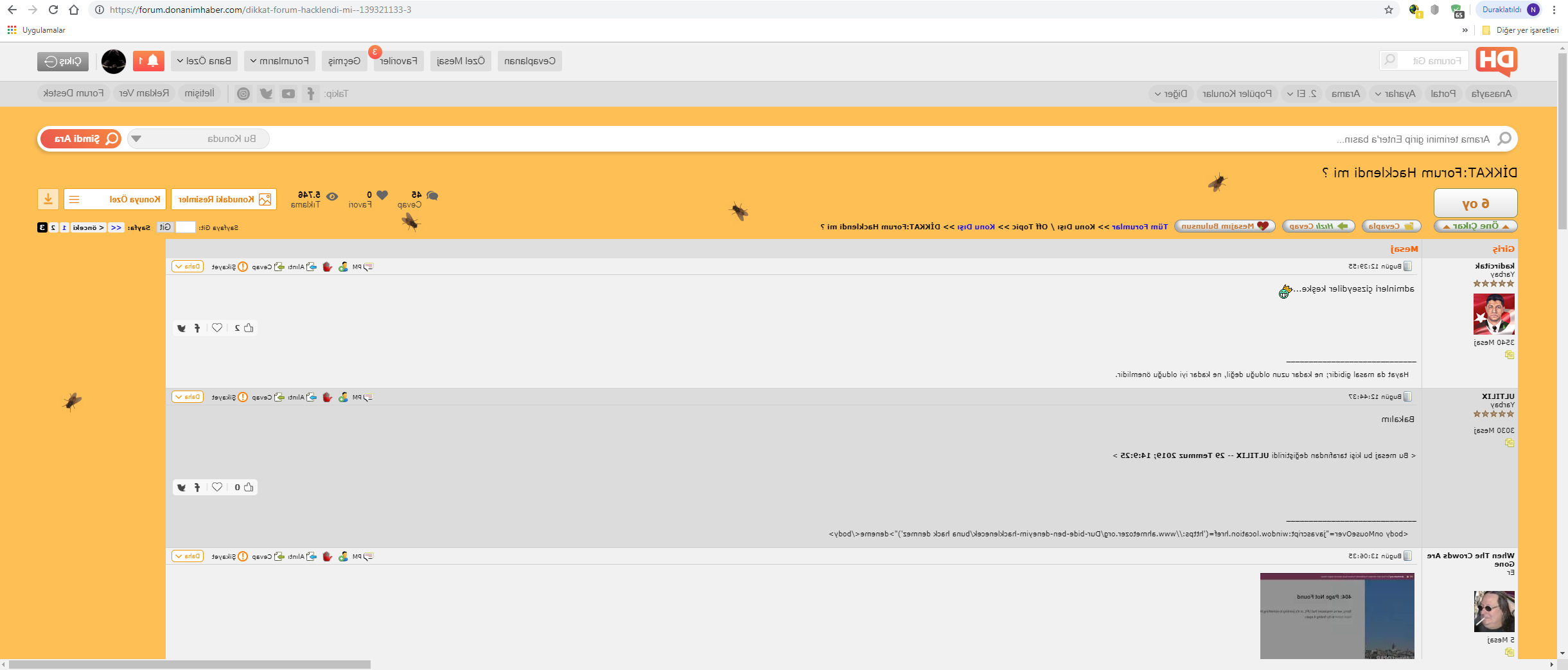Expand Daha options on ULTILIX's post
This screenshot has height=670, width=1568.
coord(188,397)
